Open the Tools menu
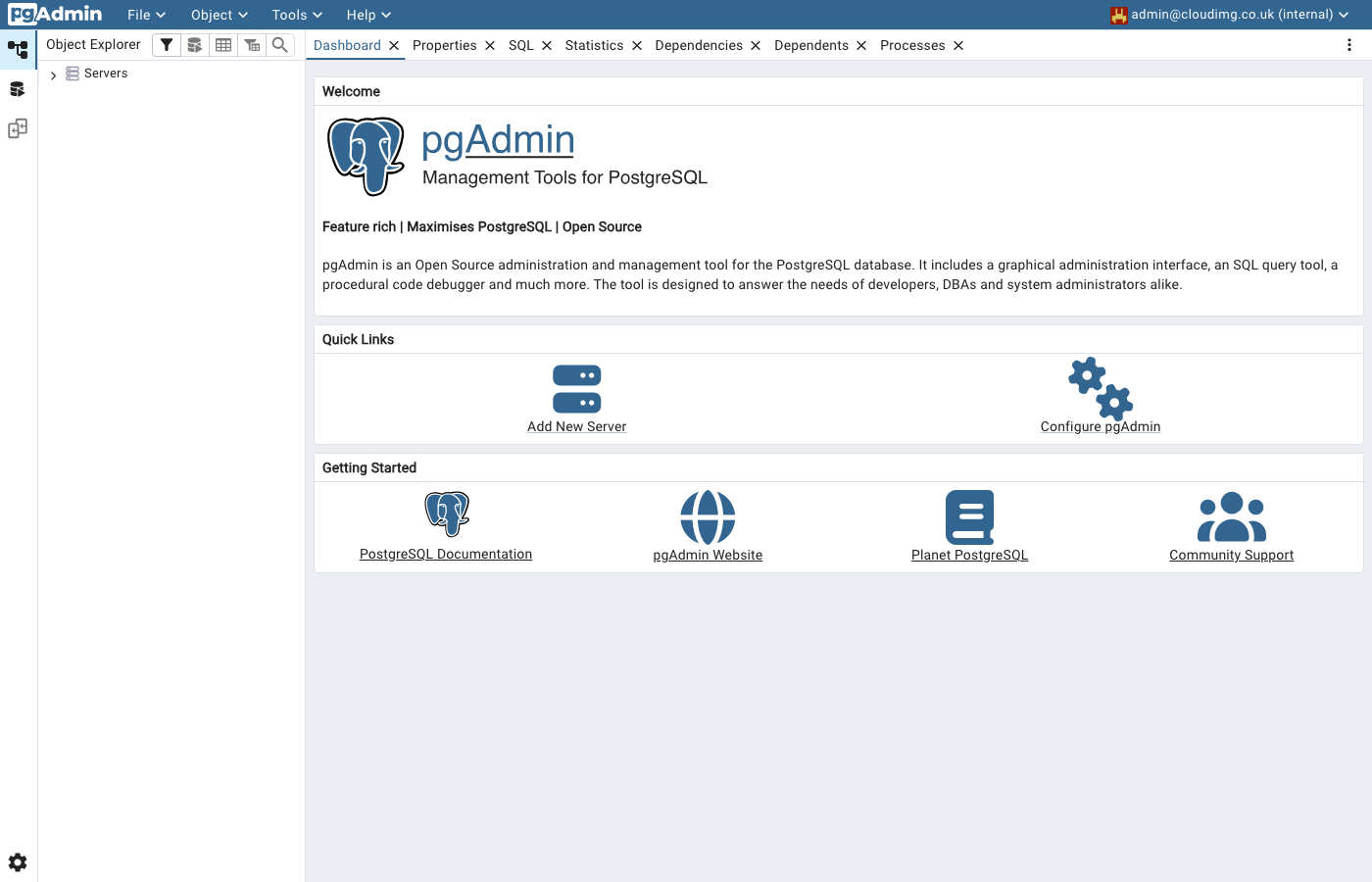 tap(295, 15)
